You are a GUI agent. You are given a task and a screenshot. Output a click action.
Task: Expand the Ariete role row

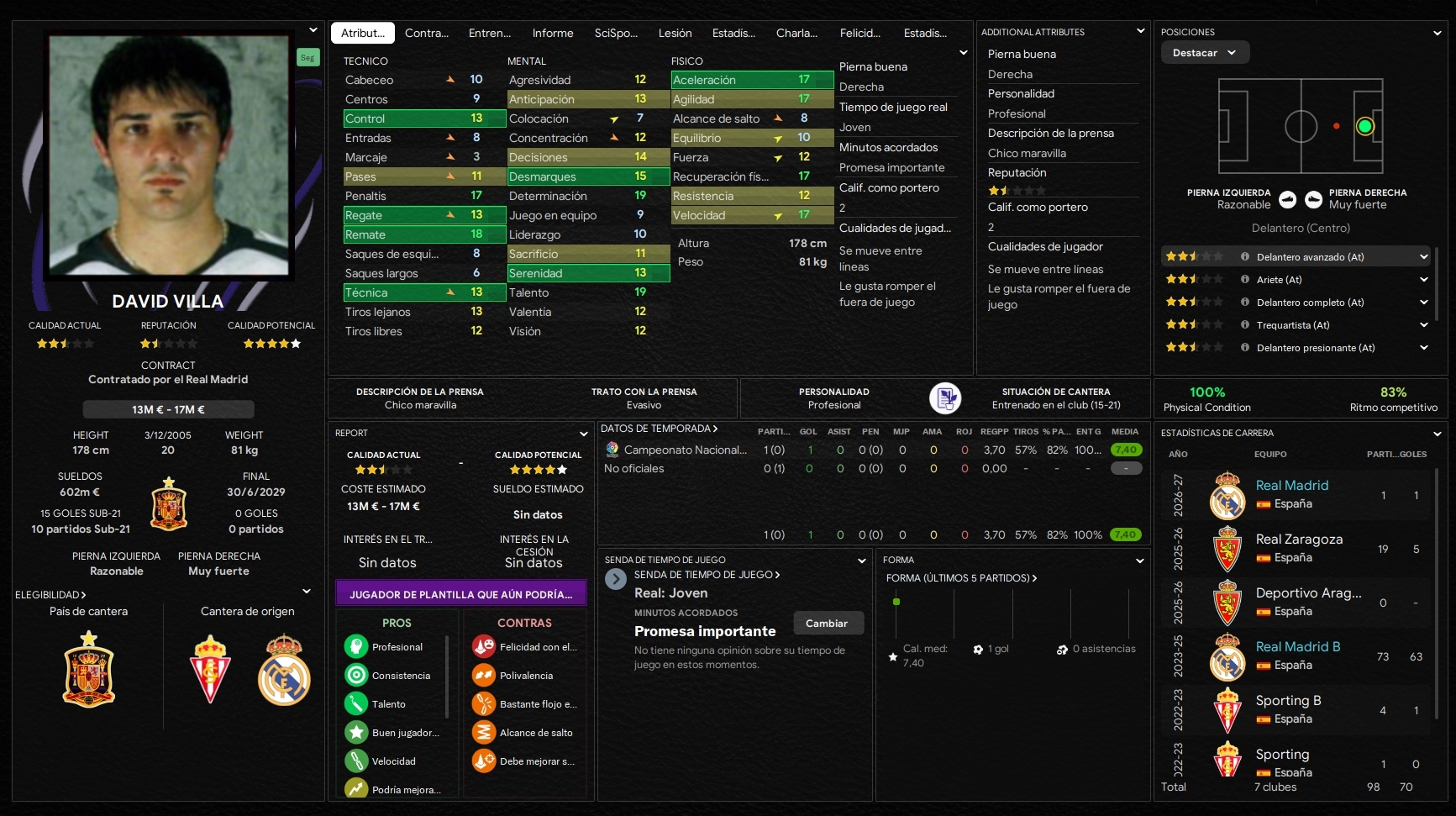[x=1424, y=280]
